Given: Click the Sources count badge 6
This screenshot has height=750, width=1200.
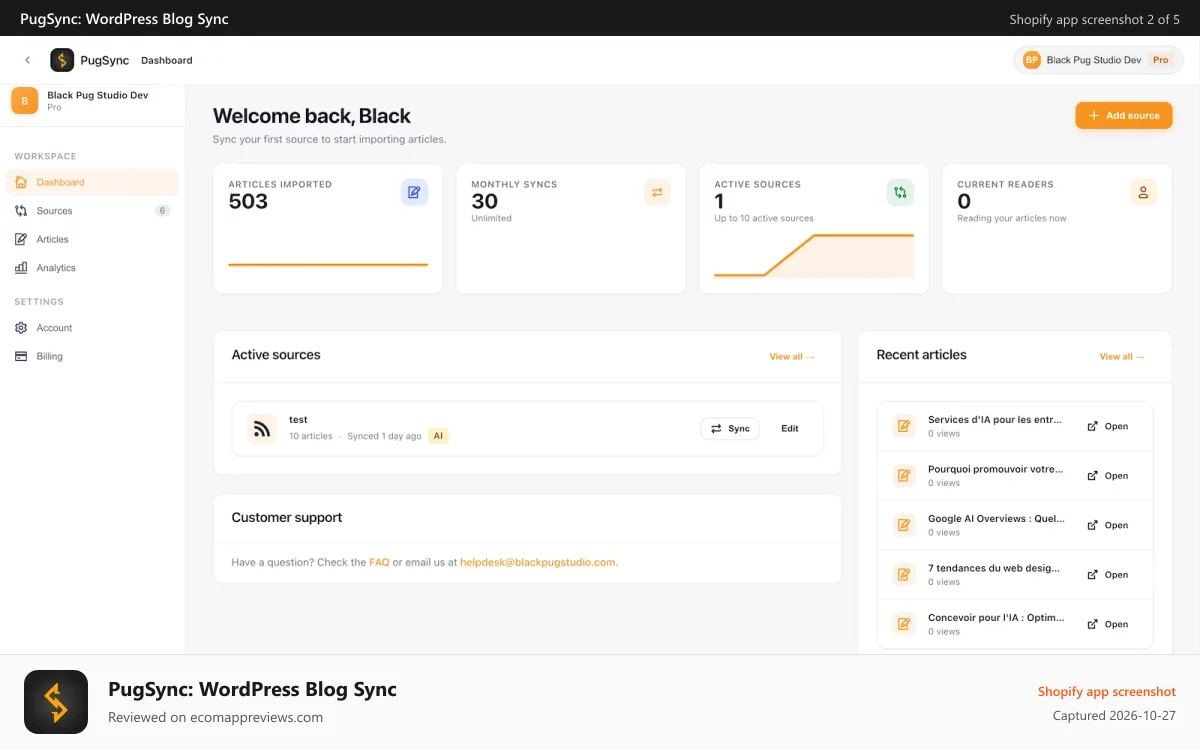Looking at the screenshot, I should point(163,211).
